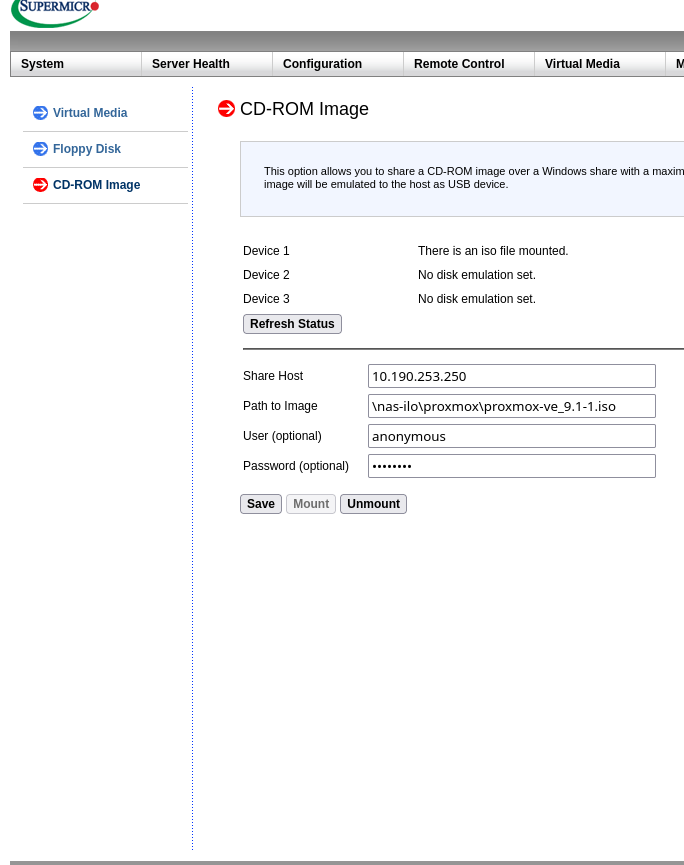
Task: Save the CD-ROM image settings
Action: tap(261, 504)
